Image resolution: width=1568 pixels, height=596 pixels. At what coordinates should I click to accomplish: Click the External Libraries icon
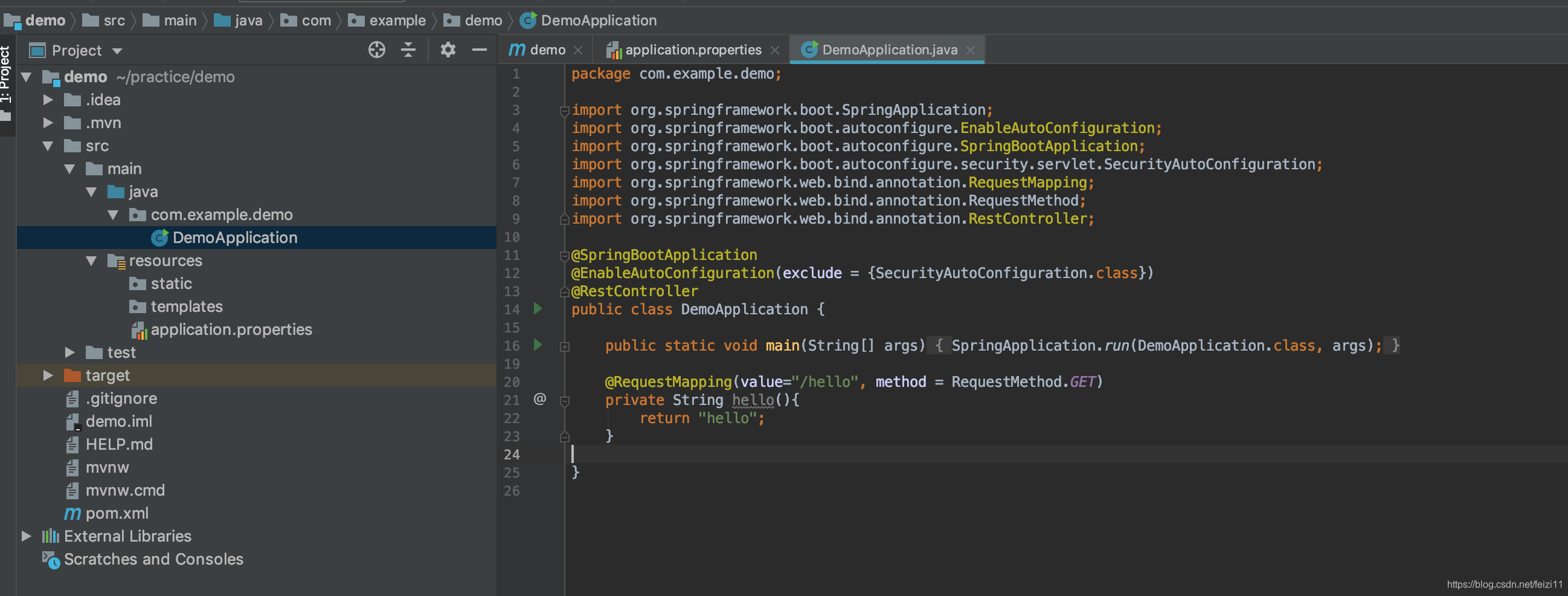click(x=51, y=536)
